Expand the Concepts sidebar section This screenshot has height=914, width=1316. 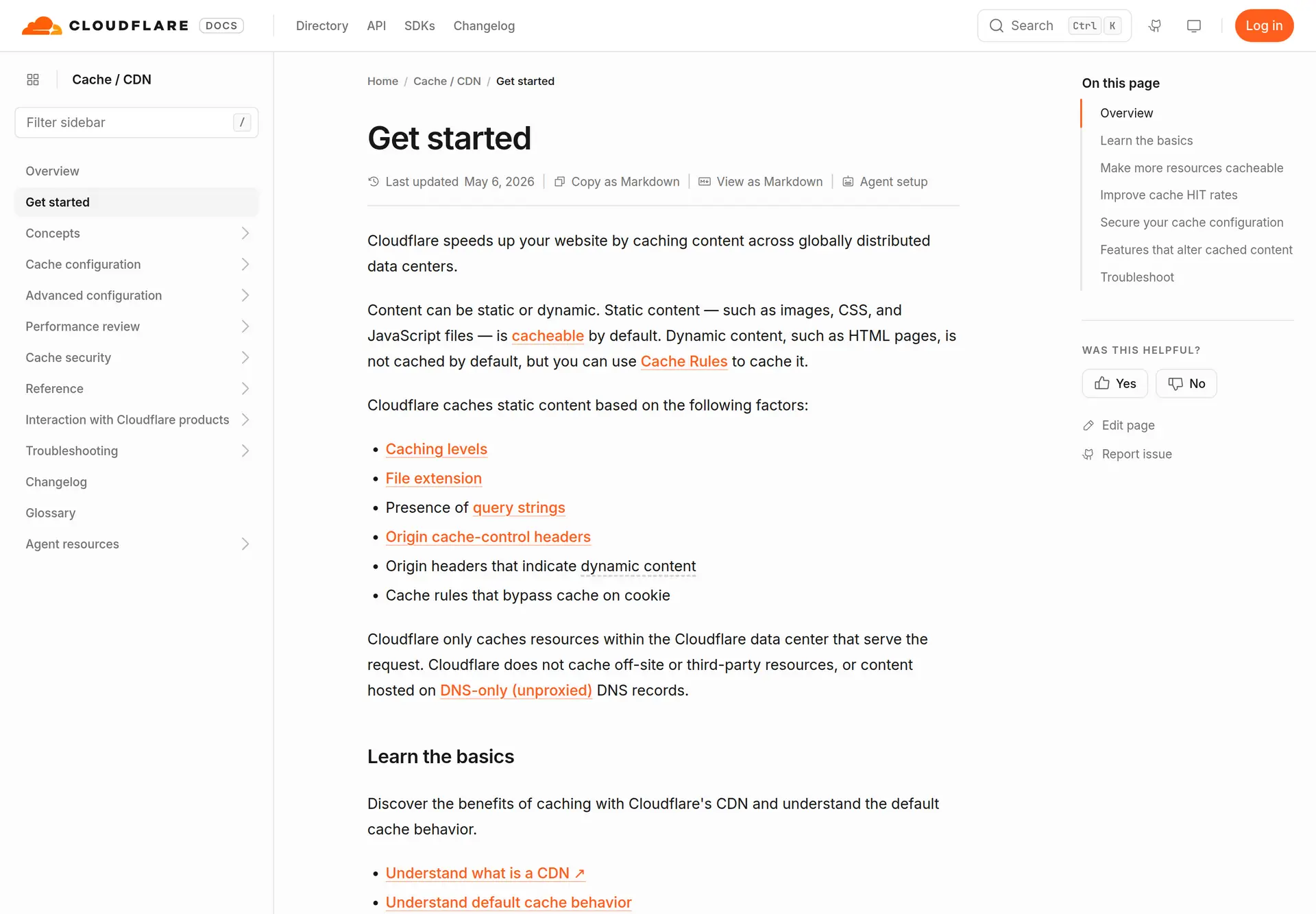click(x=245, y=233)
